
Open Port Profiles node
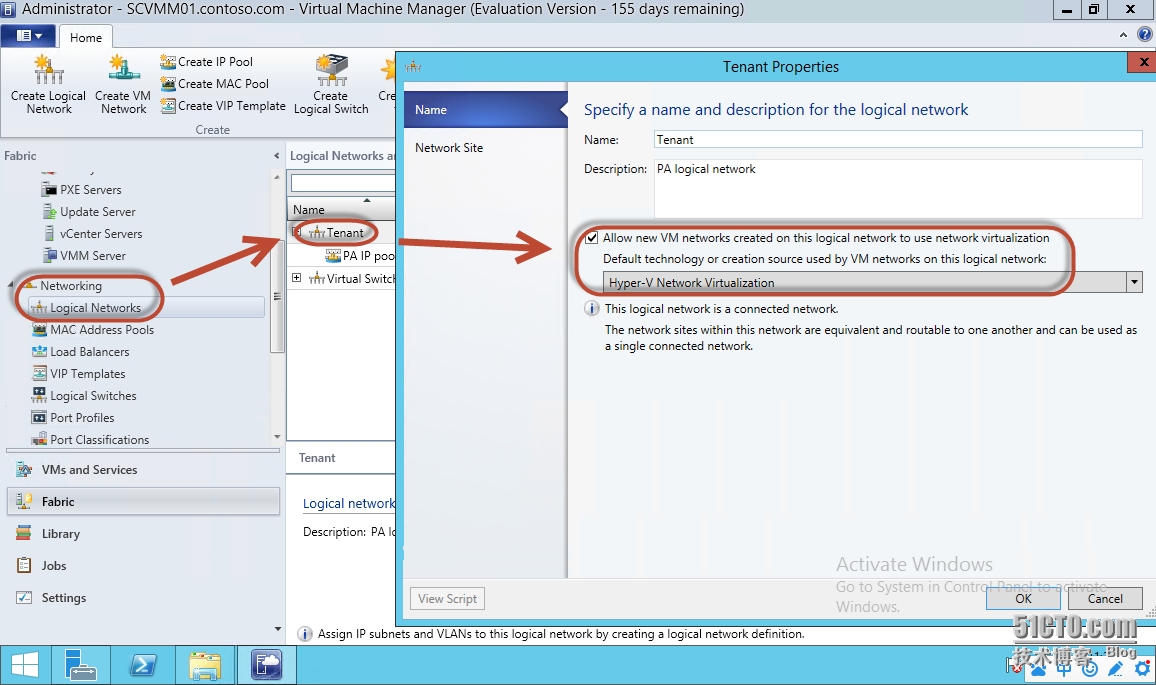(73, 417)
